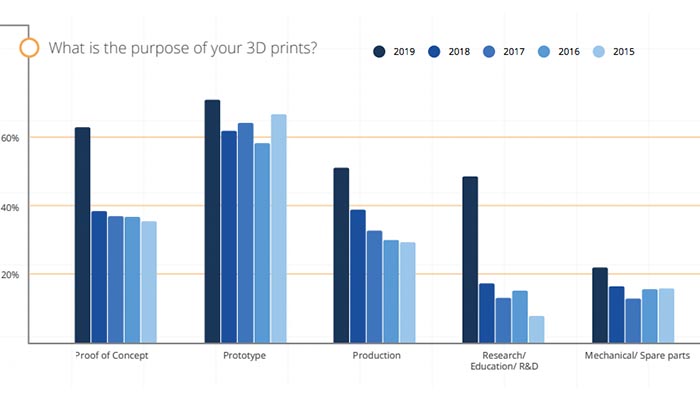
Task: Click the Production category label
Action: [x=376, y=355]
